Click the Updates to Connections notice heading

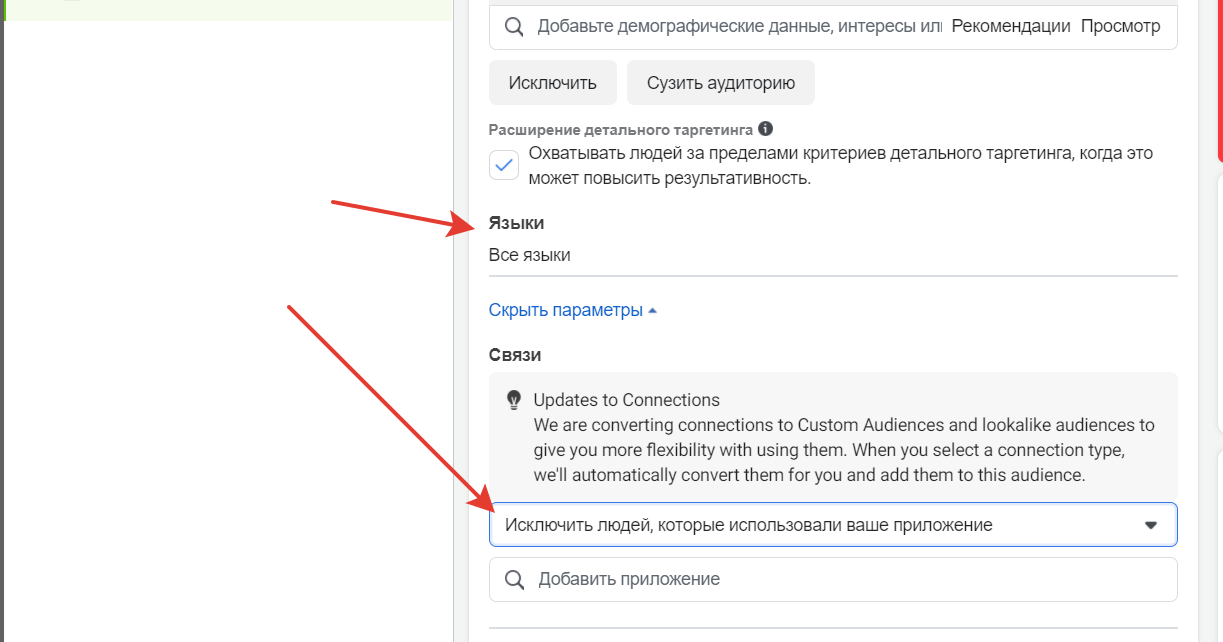click(627, 400)
